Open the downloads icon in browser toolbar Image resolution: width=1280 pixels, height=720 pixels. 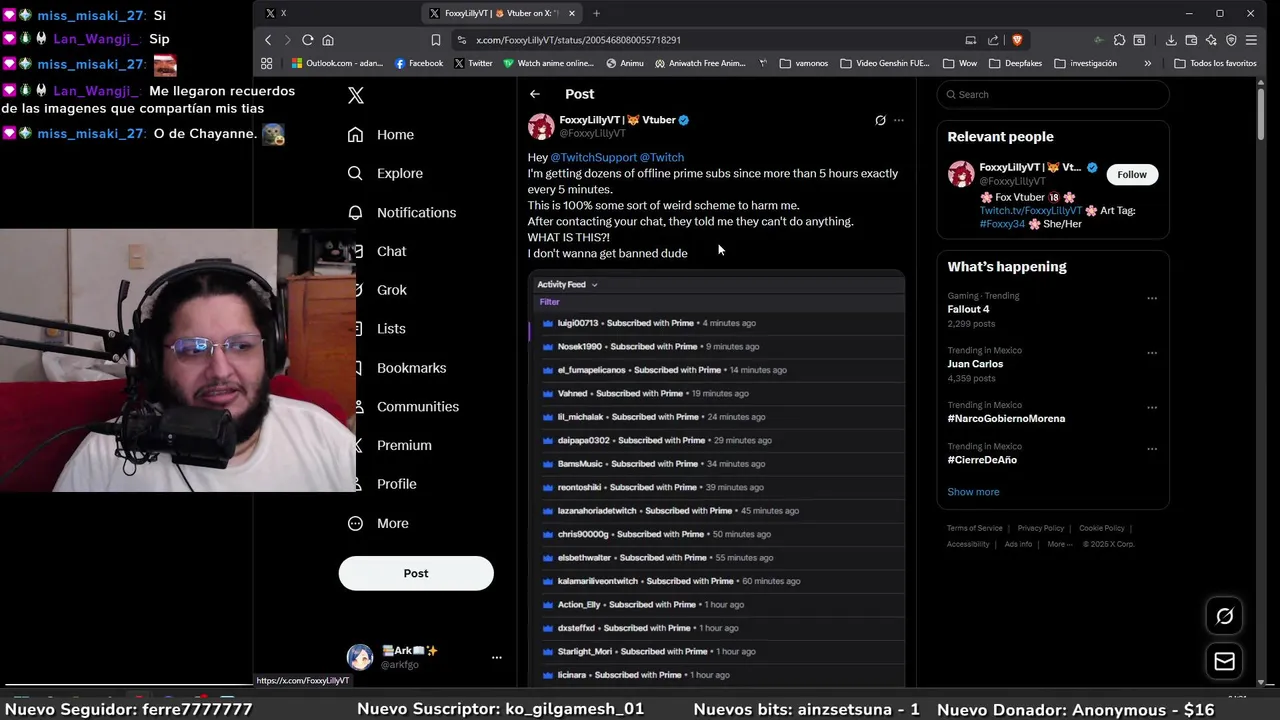click(x=1171, y=40)
